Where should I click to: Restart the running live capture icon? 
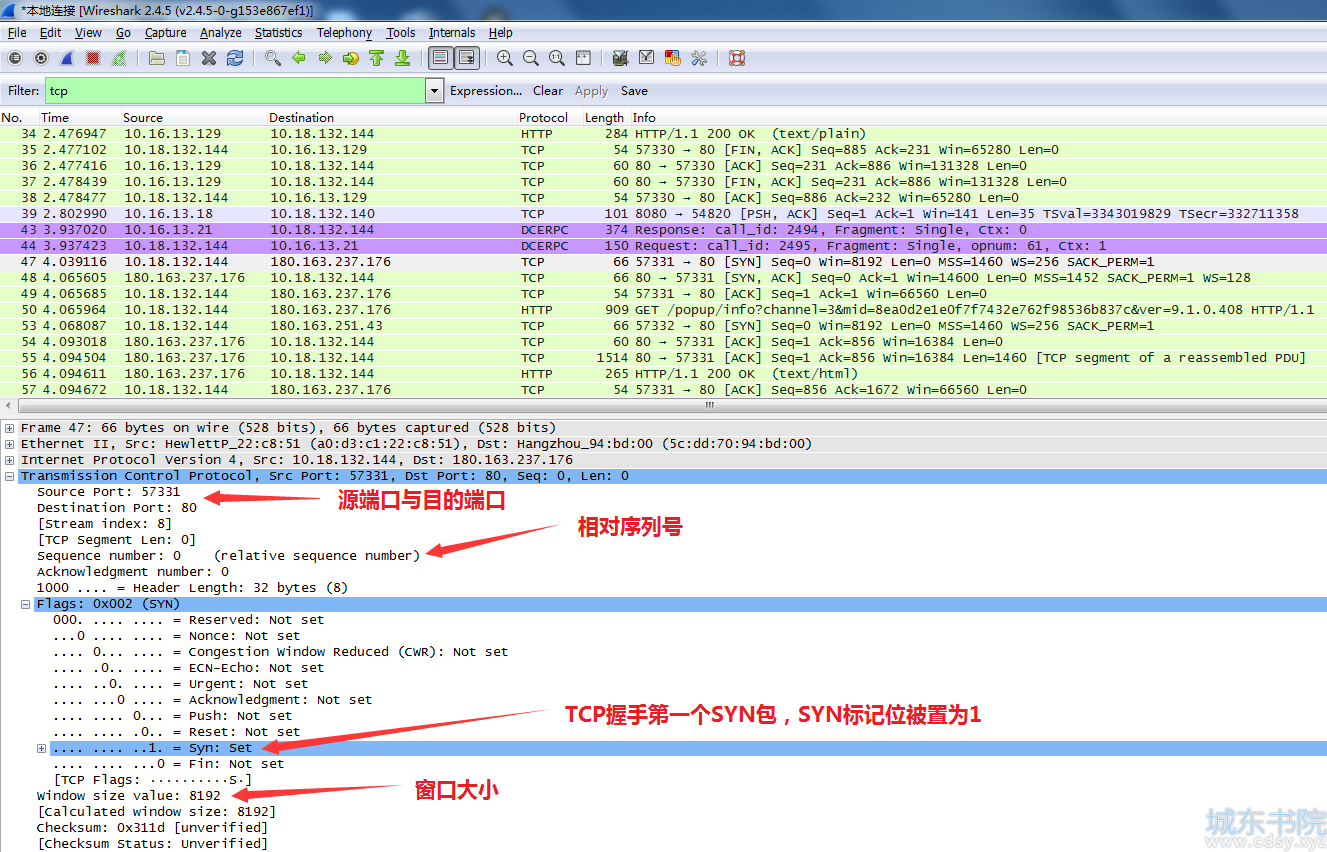[120, 58]
